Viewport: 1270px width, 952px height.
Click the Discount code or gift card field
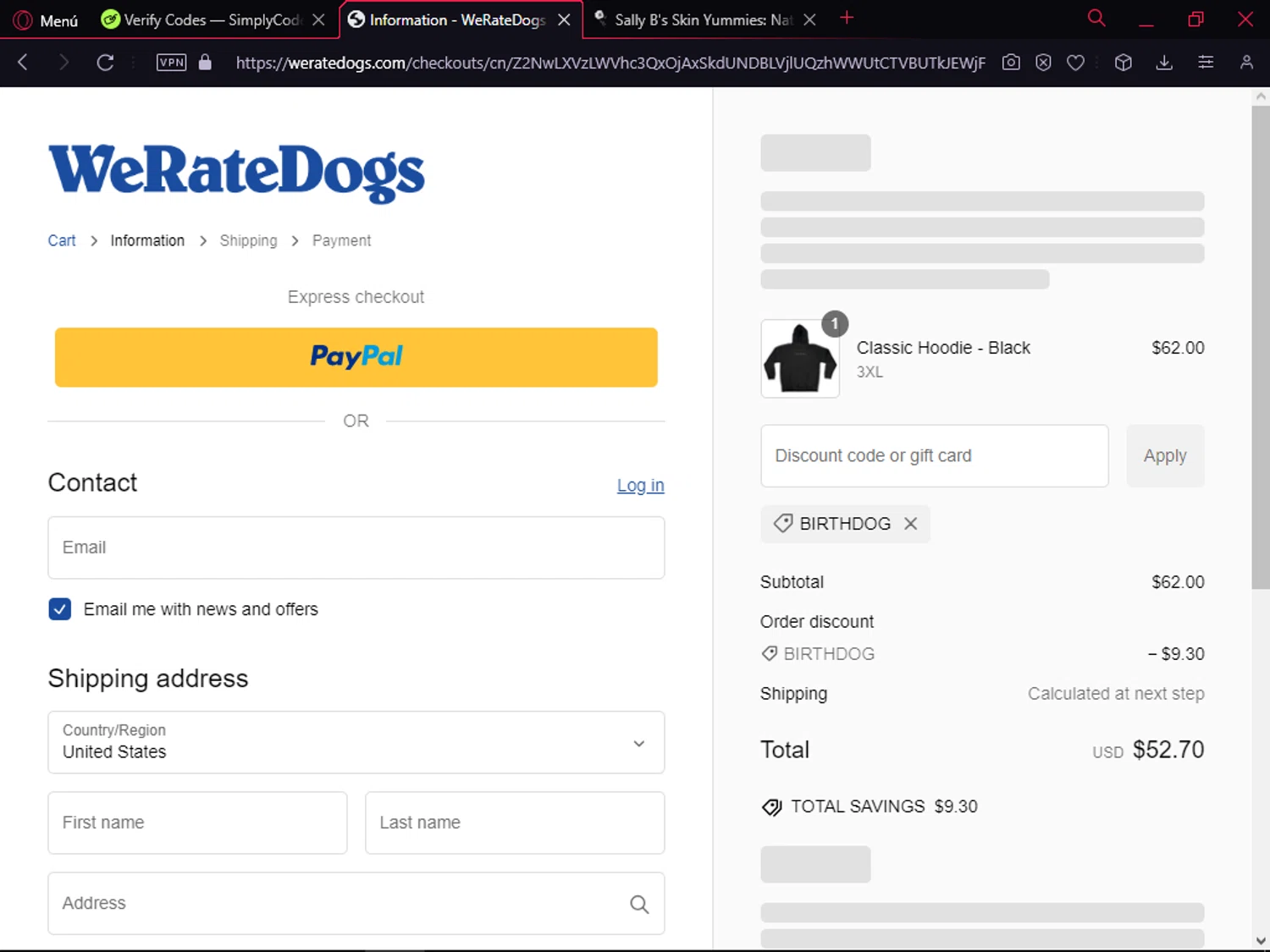(935, 456)
